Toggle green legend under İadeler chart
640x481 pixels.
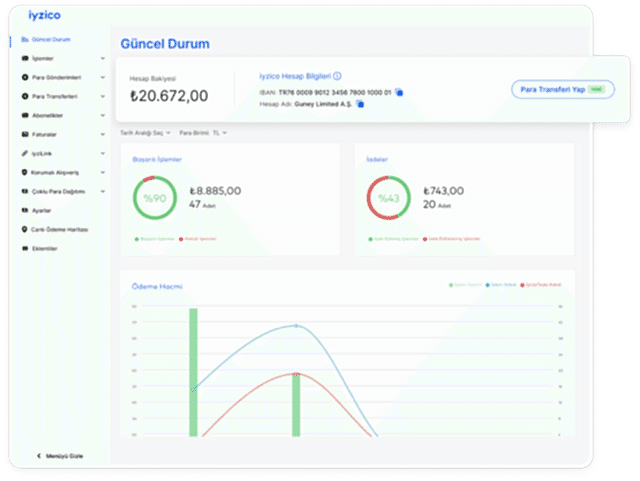coord(393,239)
